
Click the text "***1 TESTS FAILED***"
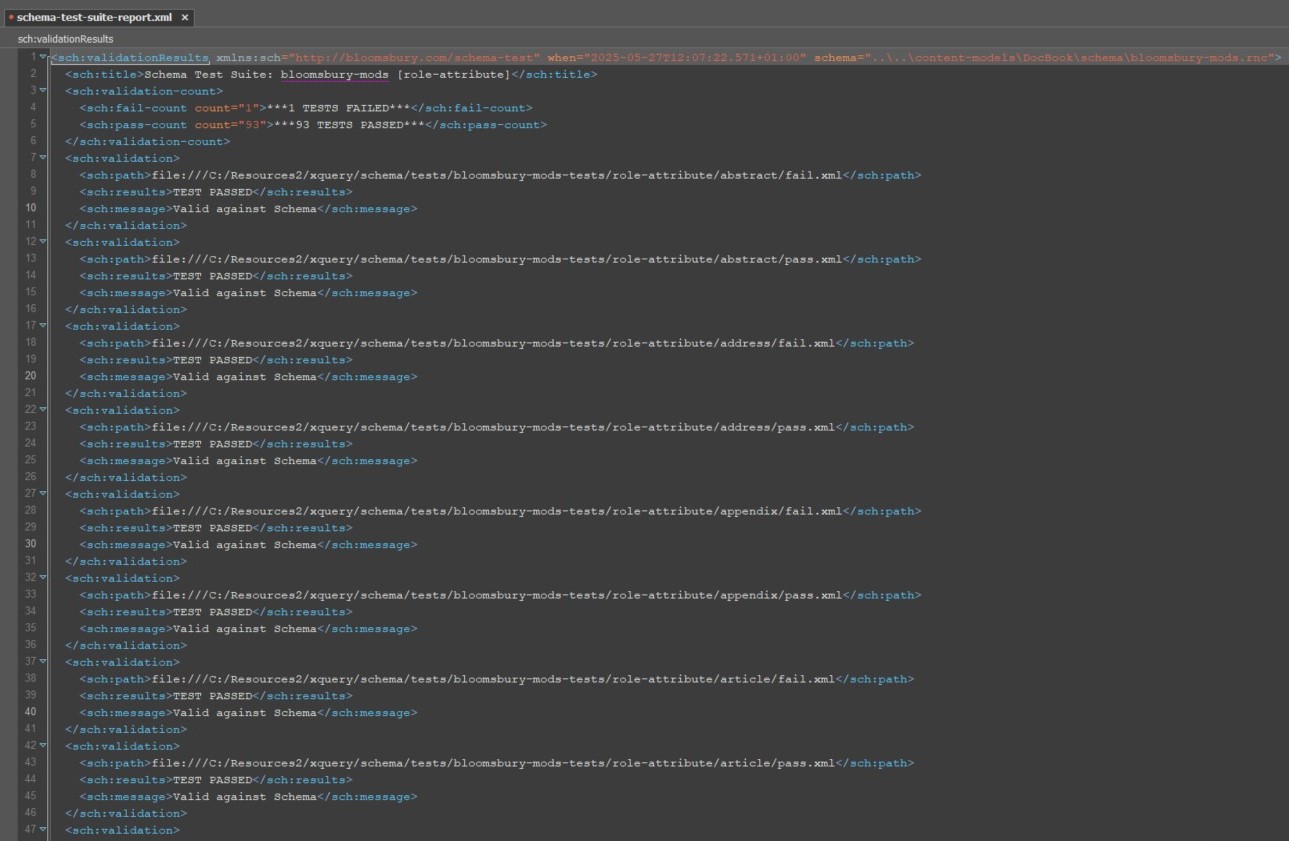[338, 108]
